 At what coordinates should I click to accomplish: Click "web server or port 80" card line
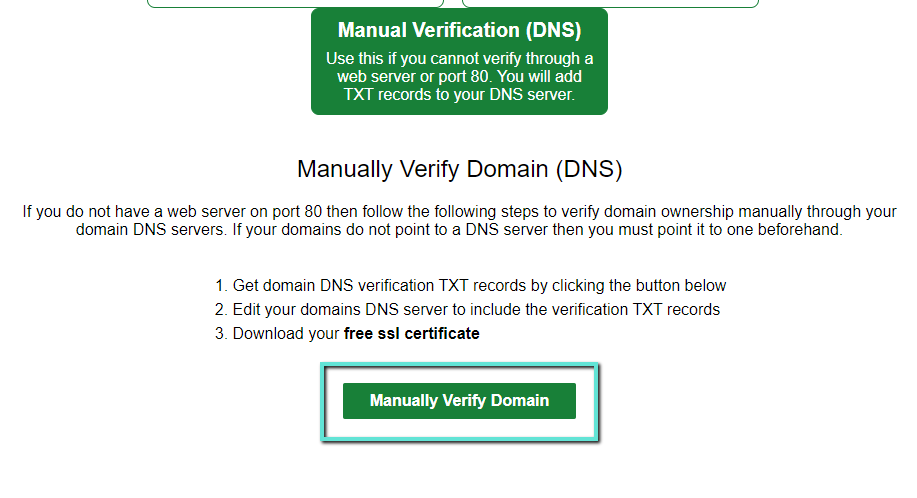[459, 77]
